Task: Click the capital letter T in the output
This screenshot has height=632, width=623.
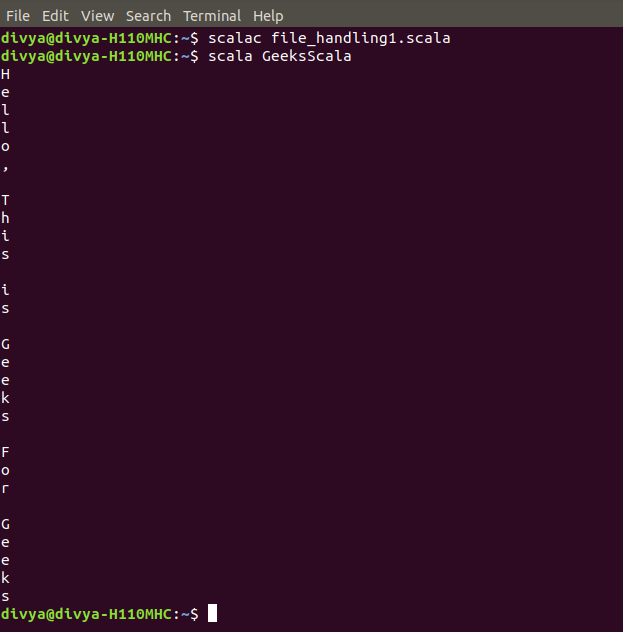Action: 5,200
